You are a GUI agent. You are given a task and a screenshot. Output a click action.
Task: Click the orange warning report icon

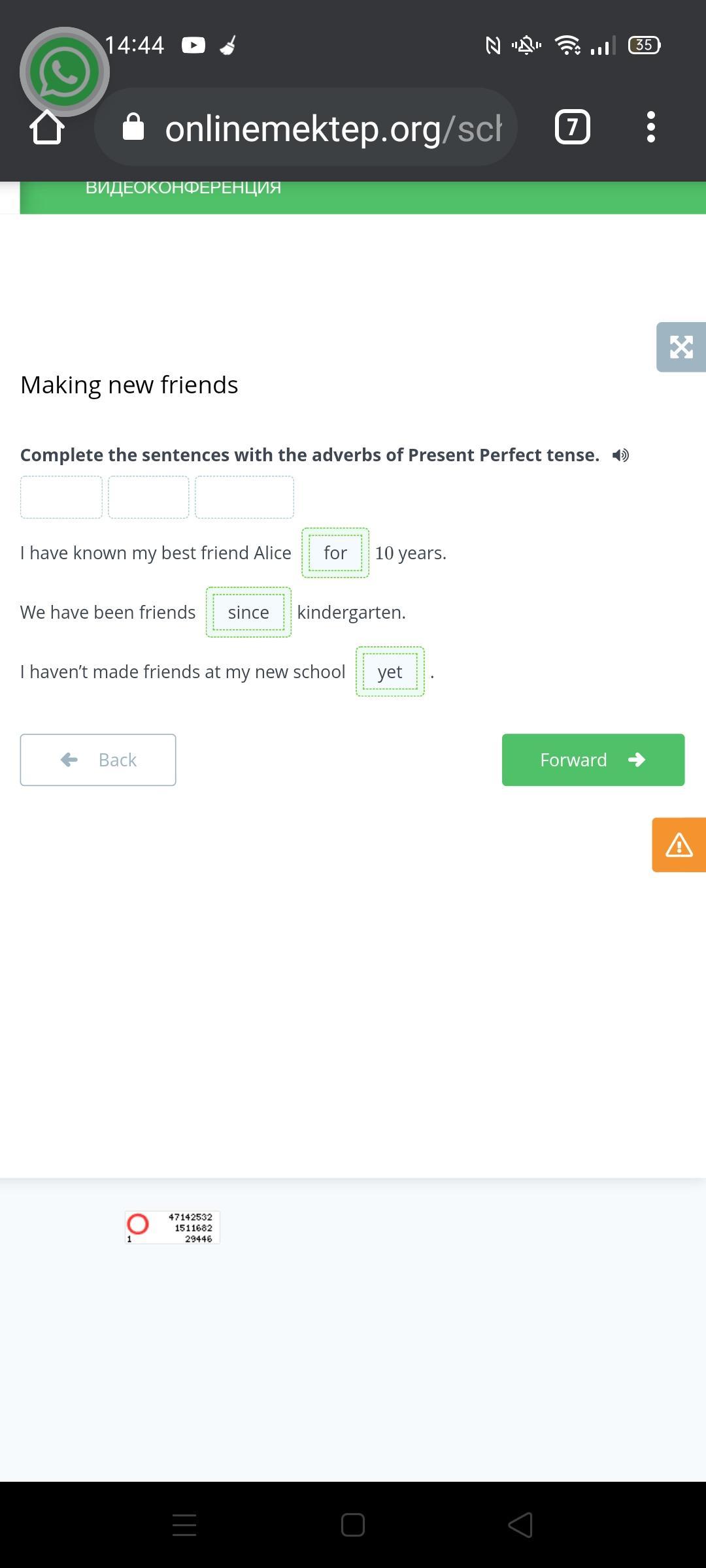[679, 845]
